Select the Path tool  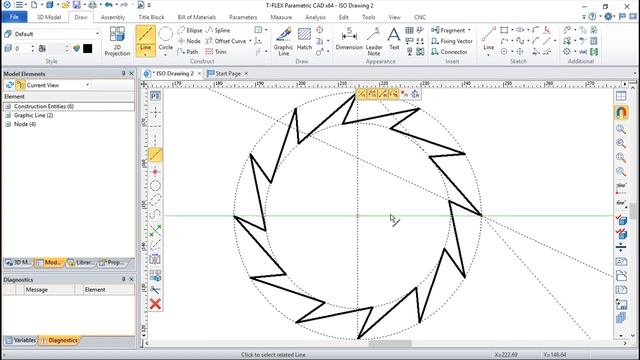tap(188, 52)
